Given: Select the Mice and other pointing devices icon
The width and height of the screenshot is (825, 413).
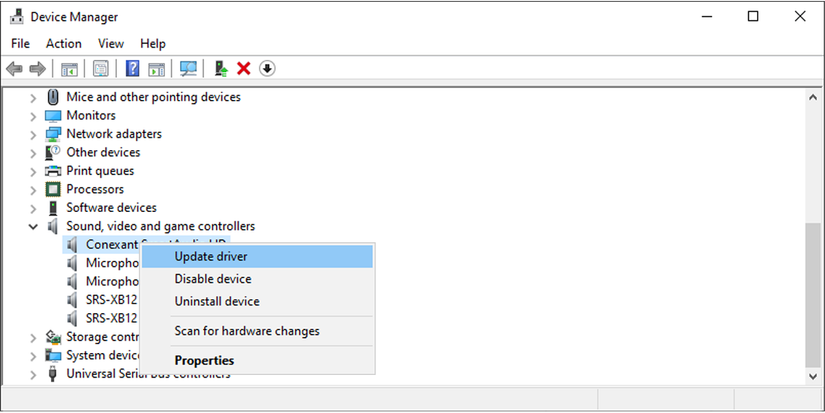Looking at the screenshot, I should (53, 97).
